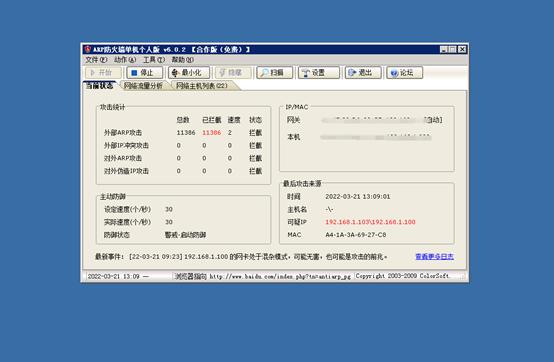Click the 退出 exit toolbar button
This screenshot has height=362, width=554.
coord(363,73)
